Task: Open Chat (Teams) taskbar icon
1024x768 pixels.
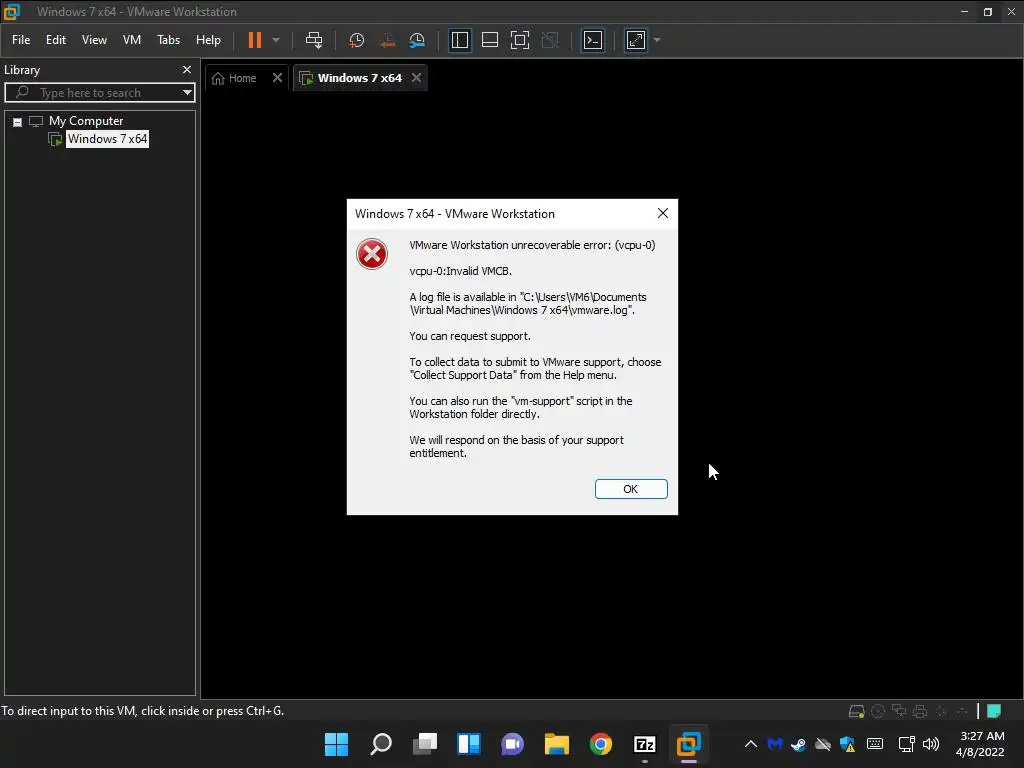Action: pyautogui.click(x=513, y=744)
